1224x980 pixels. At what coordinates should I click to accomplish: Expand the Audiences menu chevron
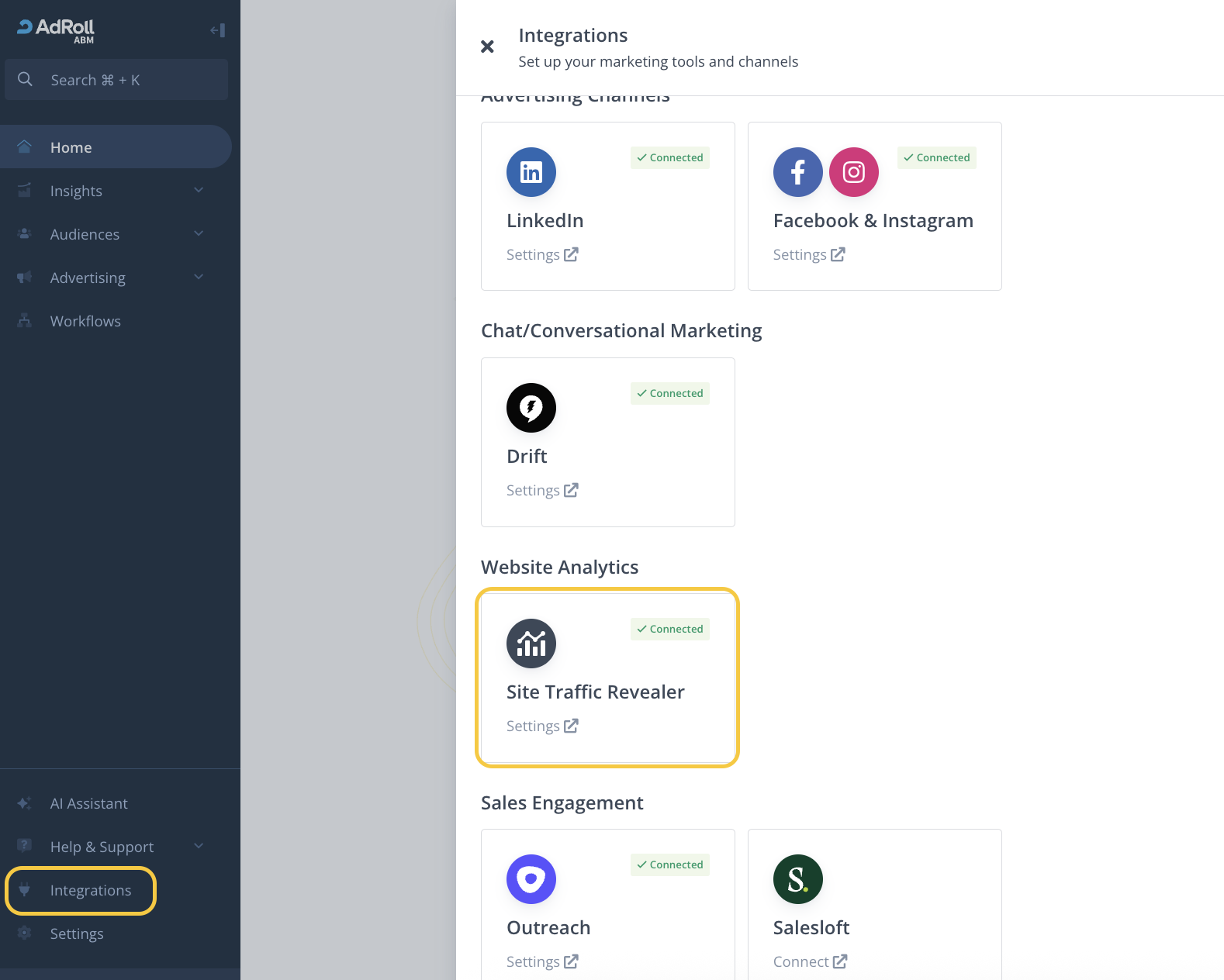pyautogui.click(x=199, y=233)
